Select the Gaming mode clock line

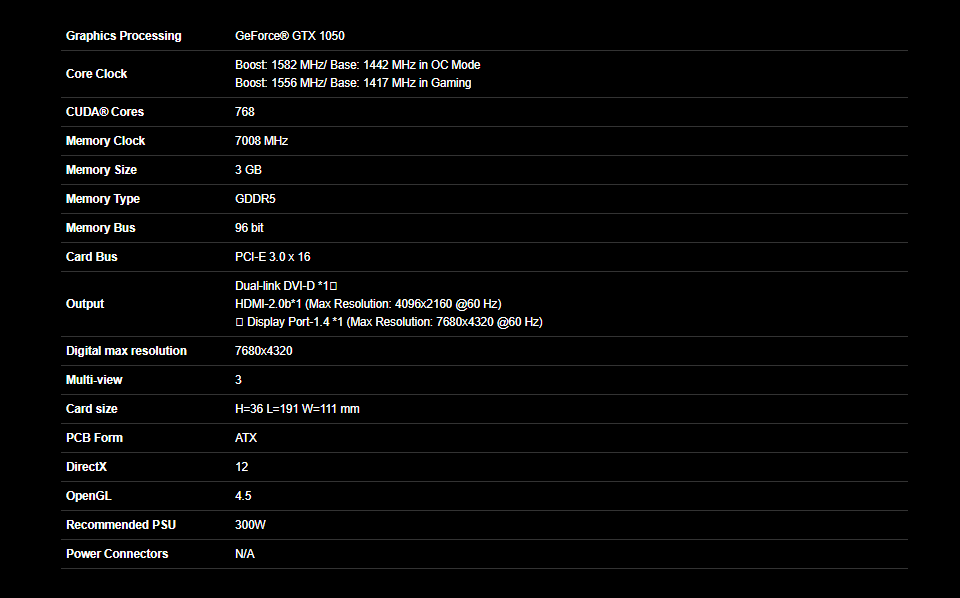(353, 83)
